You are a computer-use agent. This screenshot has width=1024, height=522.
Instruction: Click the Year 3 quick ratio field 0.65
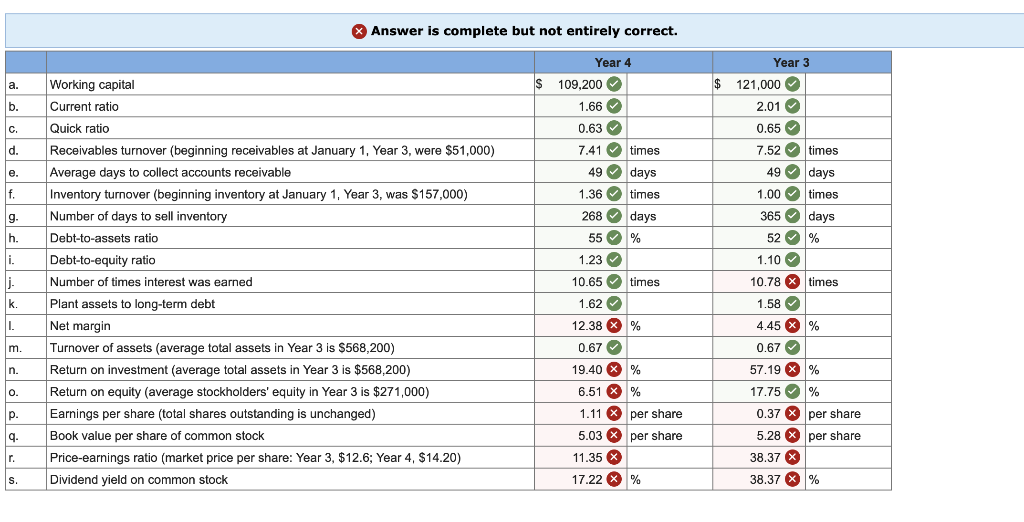[x=760, y=128]
